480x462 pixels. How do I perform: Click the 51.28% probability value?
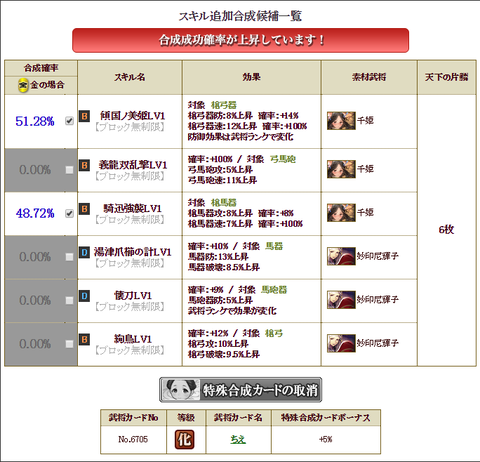point(35,121)
